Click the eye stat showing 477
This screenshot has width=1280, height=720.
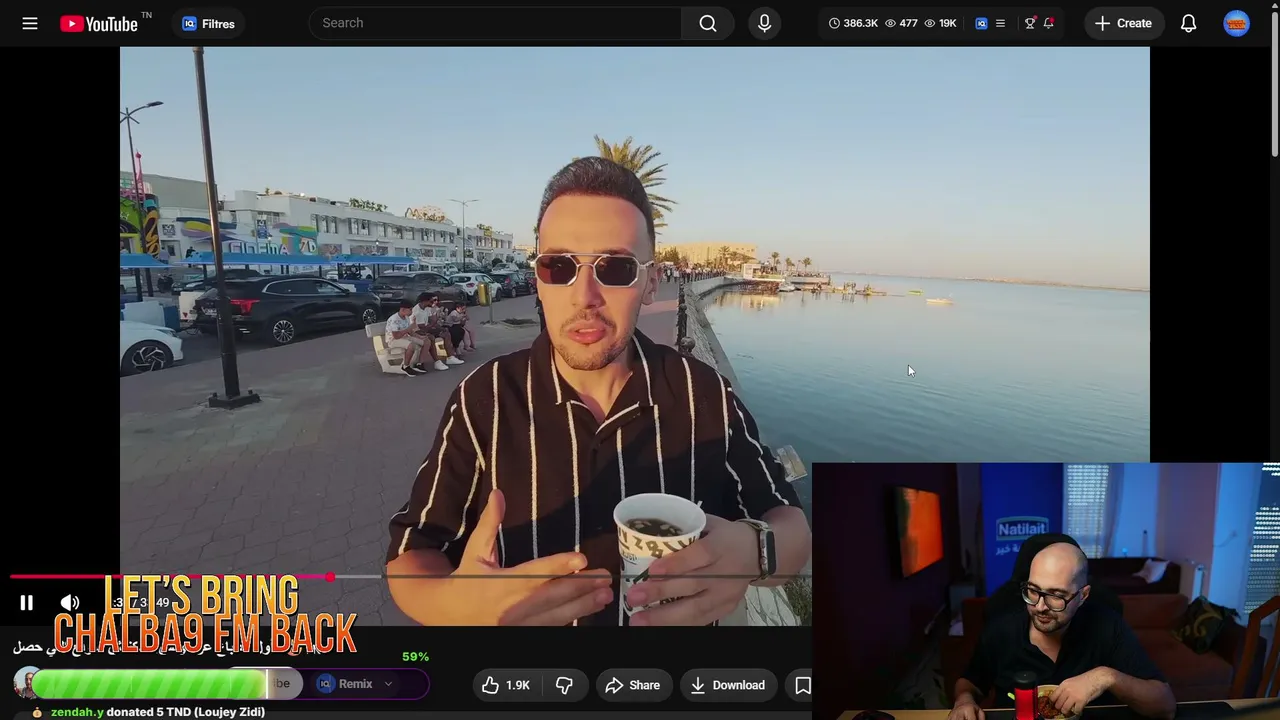[900, 23]
